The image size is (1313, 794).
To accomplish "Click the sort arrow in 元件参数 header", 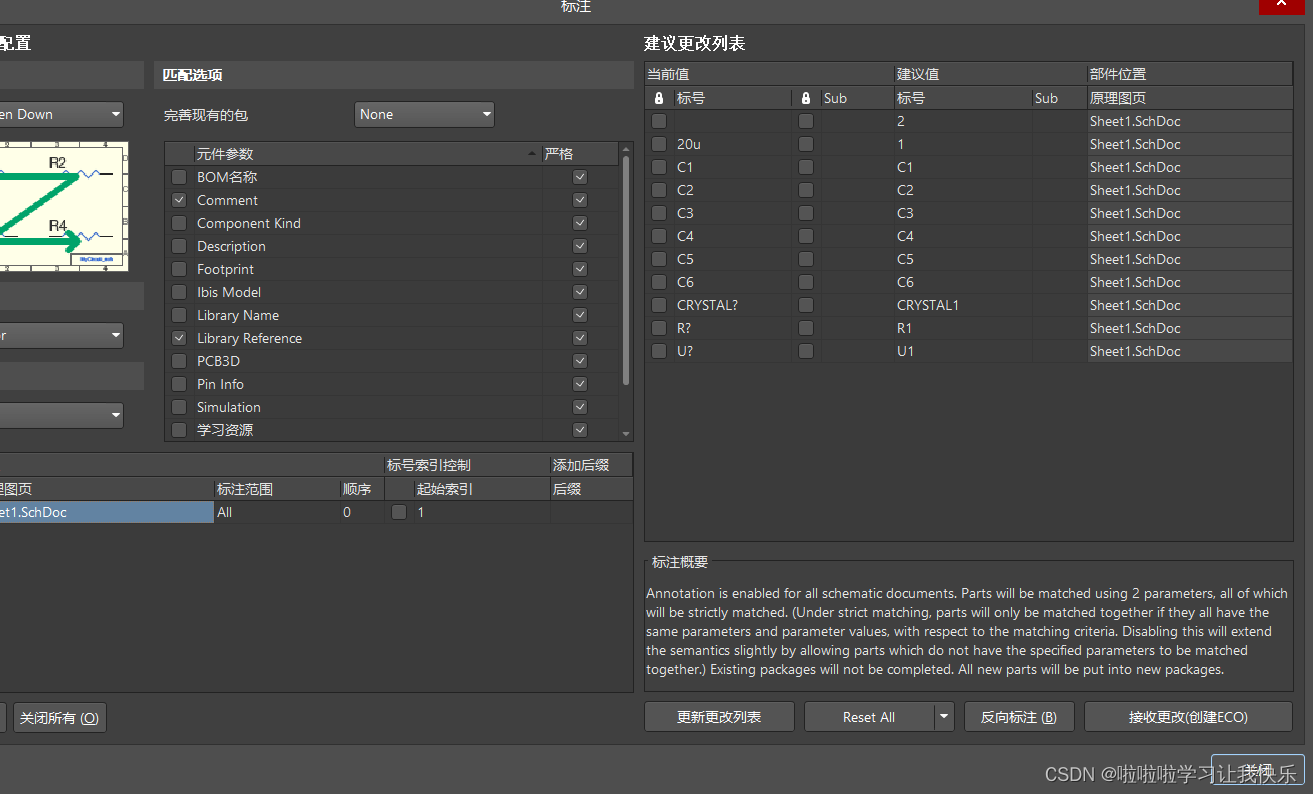I will coord(531,154).
